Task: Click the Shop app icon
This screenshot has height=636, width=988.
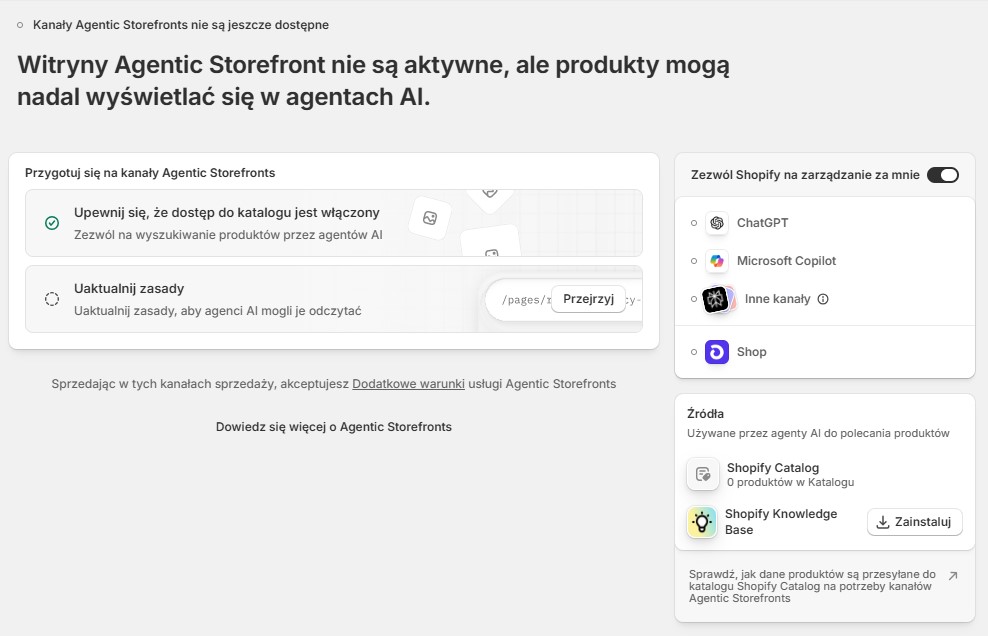Action: point(716,352)
